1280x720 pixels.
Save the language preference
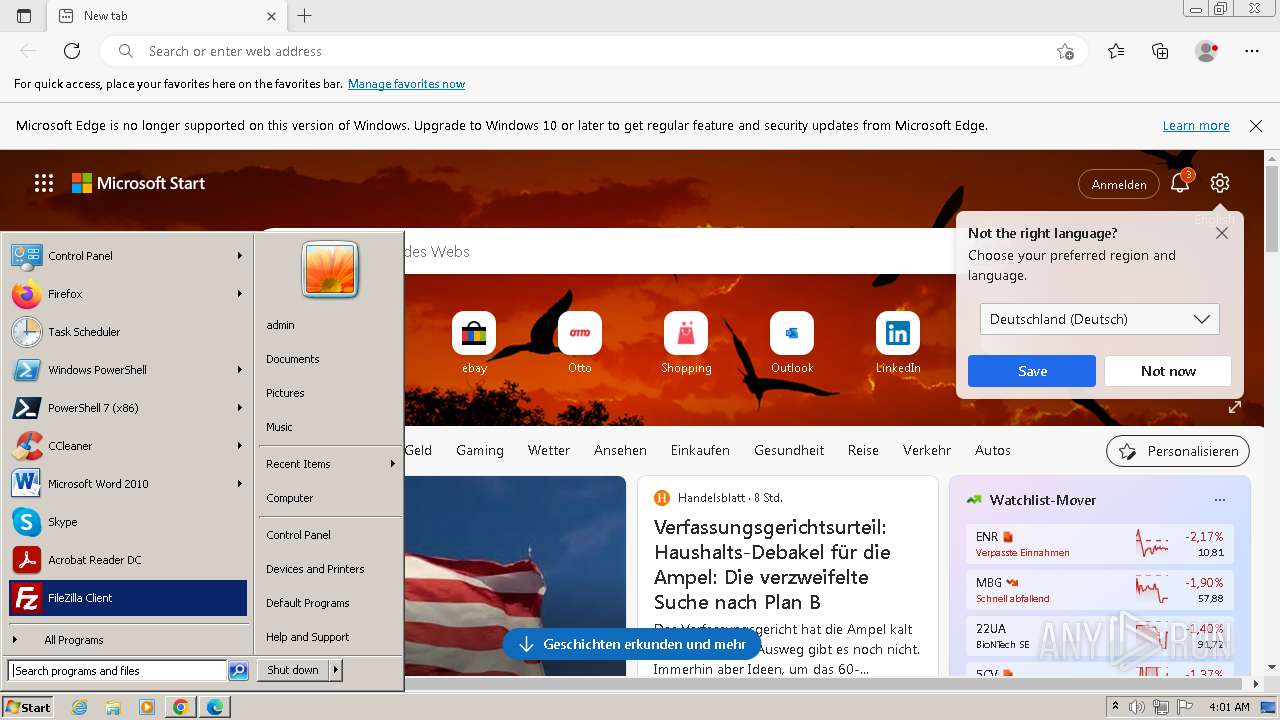(1032, 371)
